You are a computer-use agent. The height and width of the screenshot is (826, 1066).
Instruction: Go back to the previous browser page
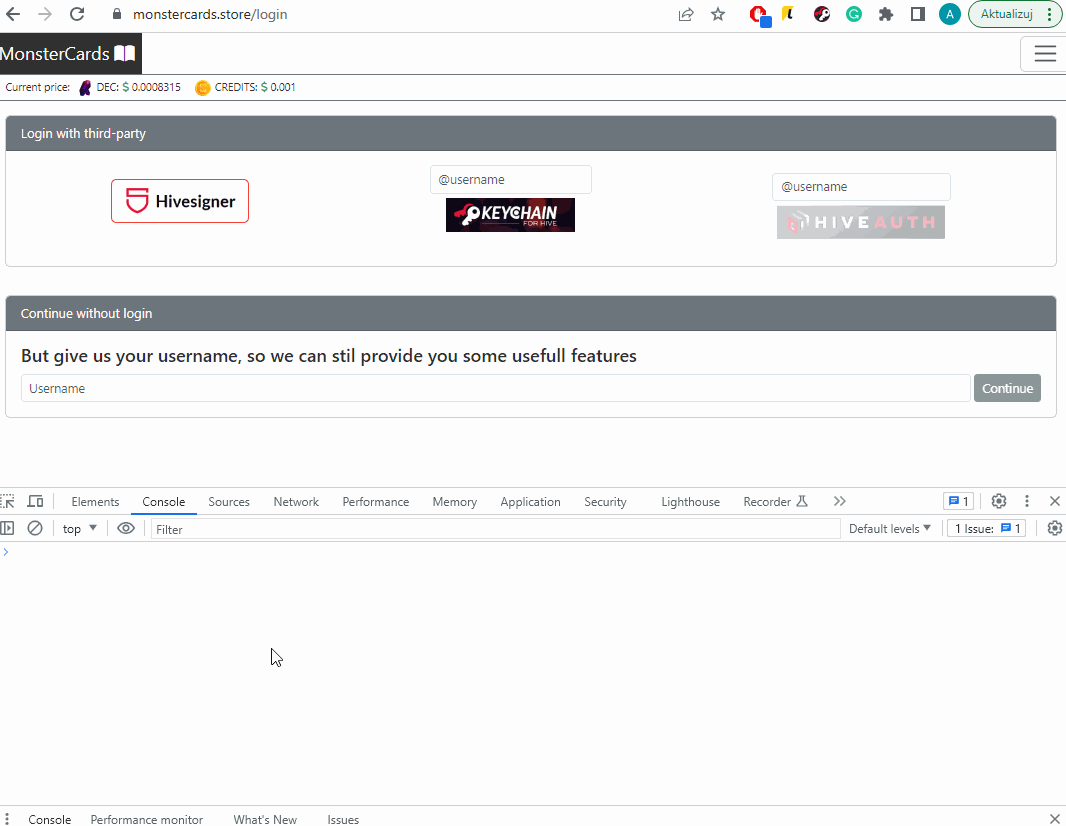click(x=13, y=14)
